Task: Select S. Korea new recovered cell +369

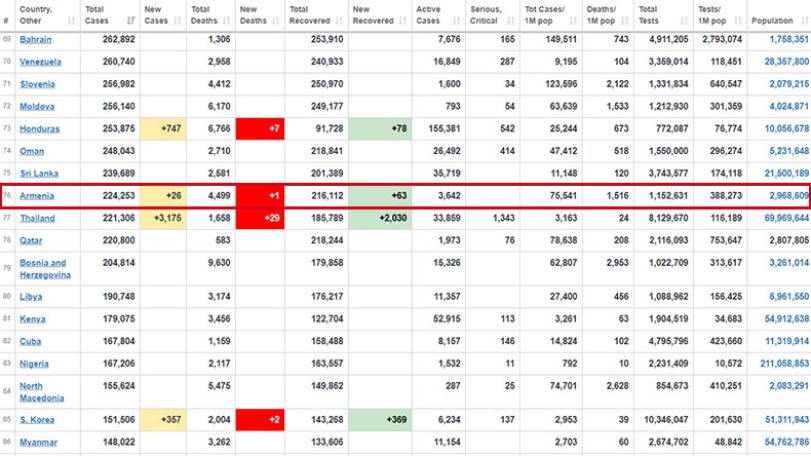Action: 380,420
